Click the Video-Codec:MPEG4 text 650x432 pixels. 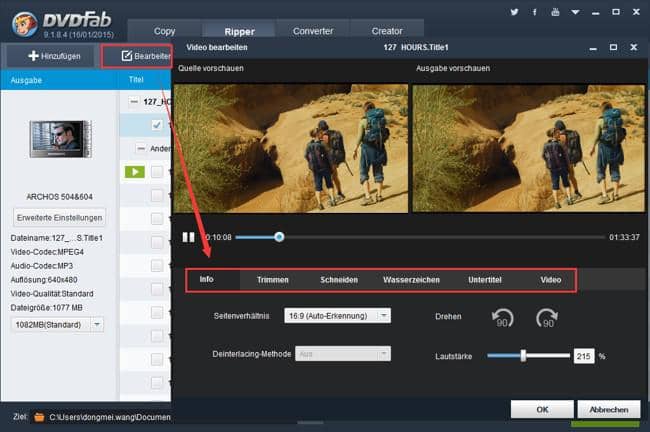(47, 252)
